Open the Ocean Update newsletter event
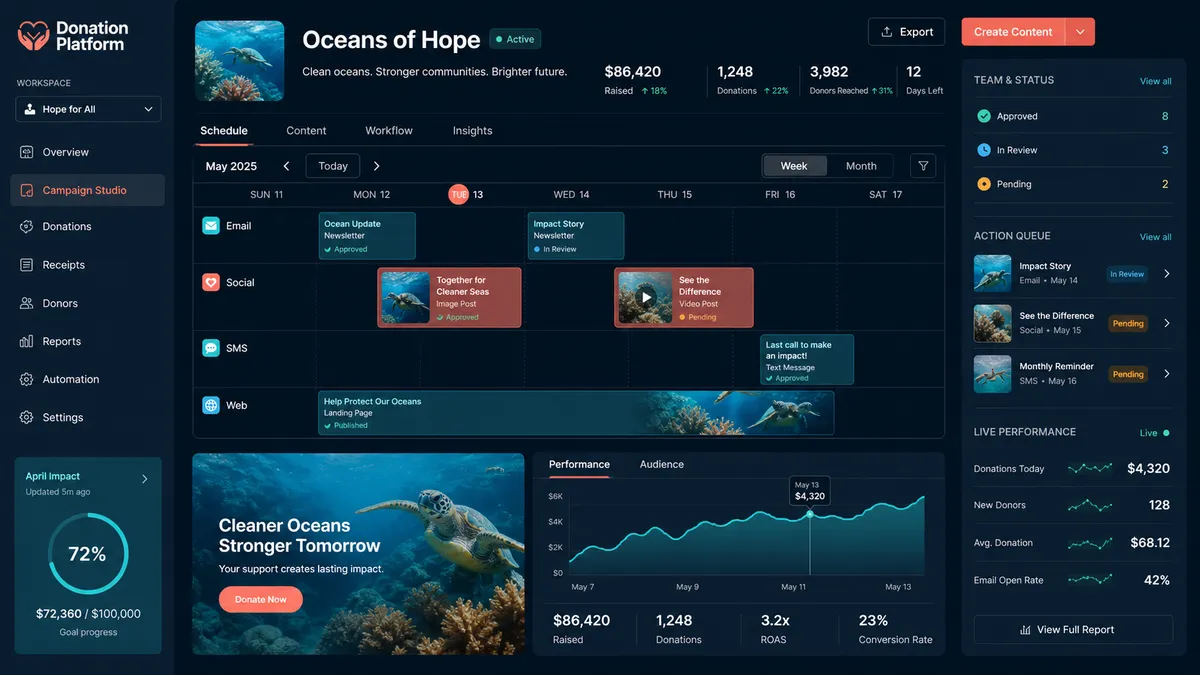1200x675 pixels. tap(367, 236)
